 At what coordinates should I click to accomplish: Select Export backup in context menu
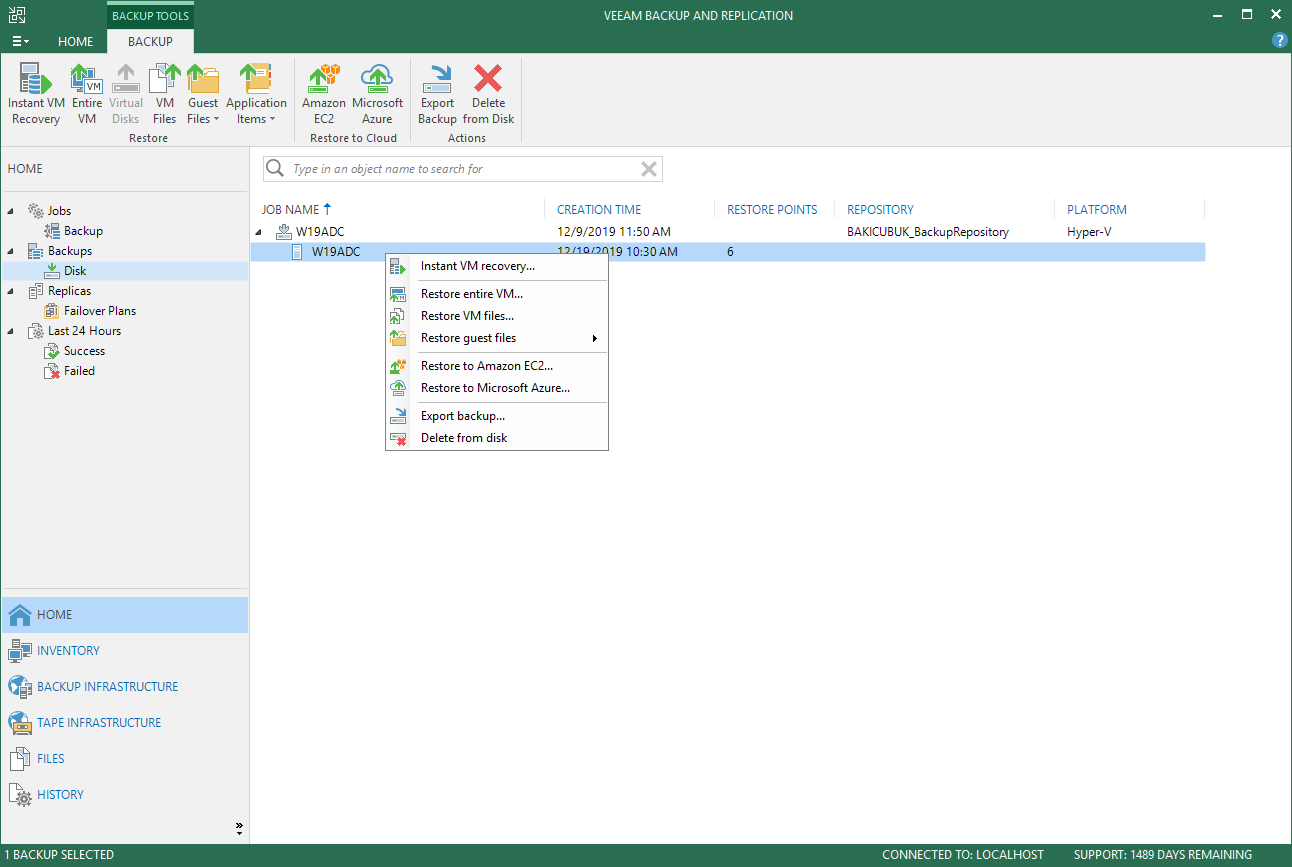point(462,416)
